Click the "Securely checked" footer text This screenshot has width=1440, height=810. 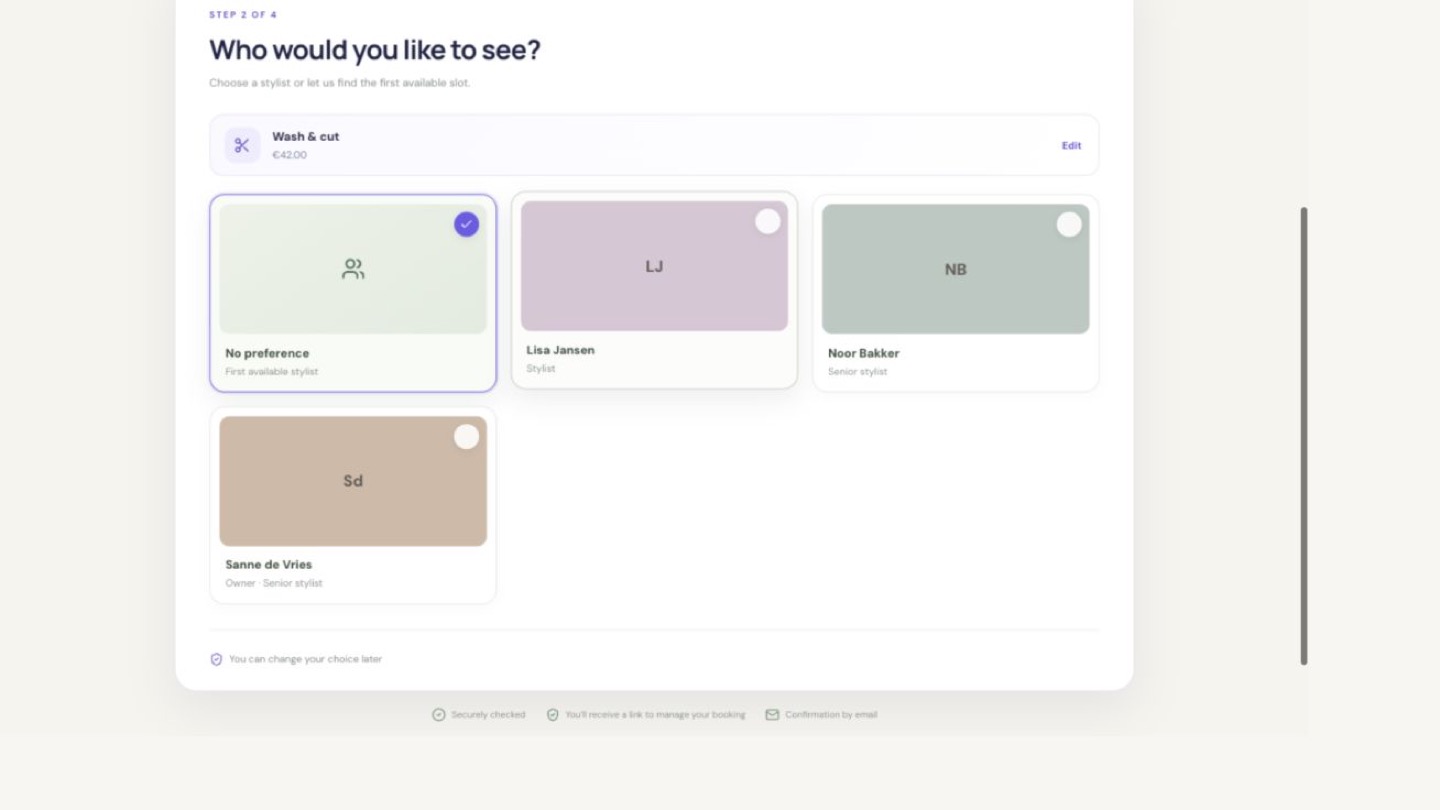point(488,715)
